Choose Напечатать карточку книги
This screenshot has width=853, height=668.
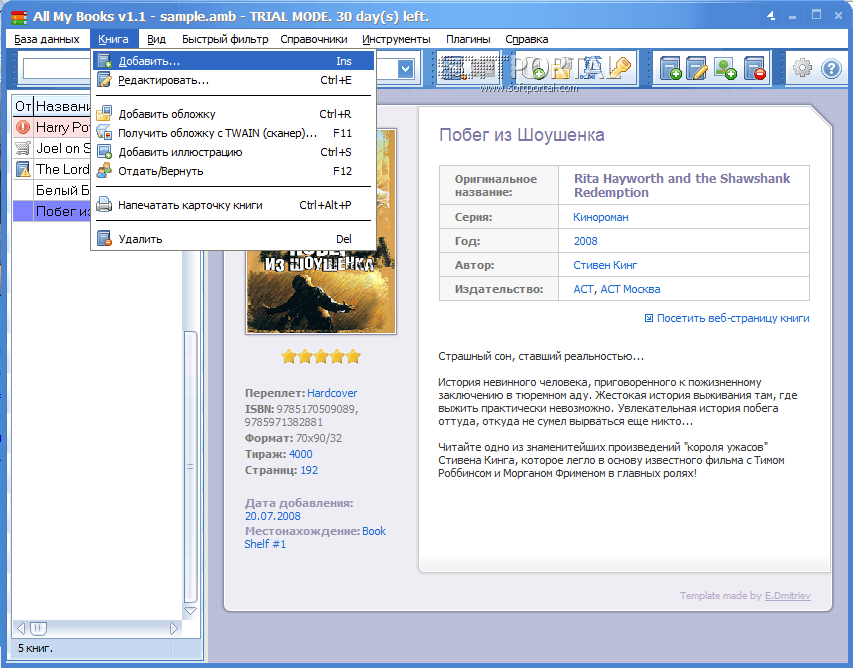click(x=234, y=205)
